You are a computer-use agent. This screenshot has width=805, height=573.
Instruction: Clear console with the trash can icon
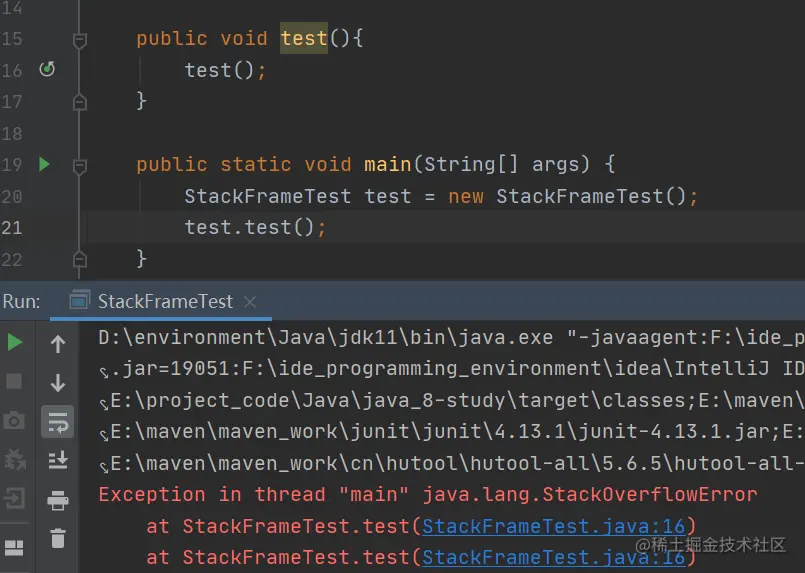click(x=58, y=538)
